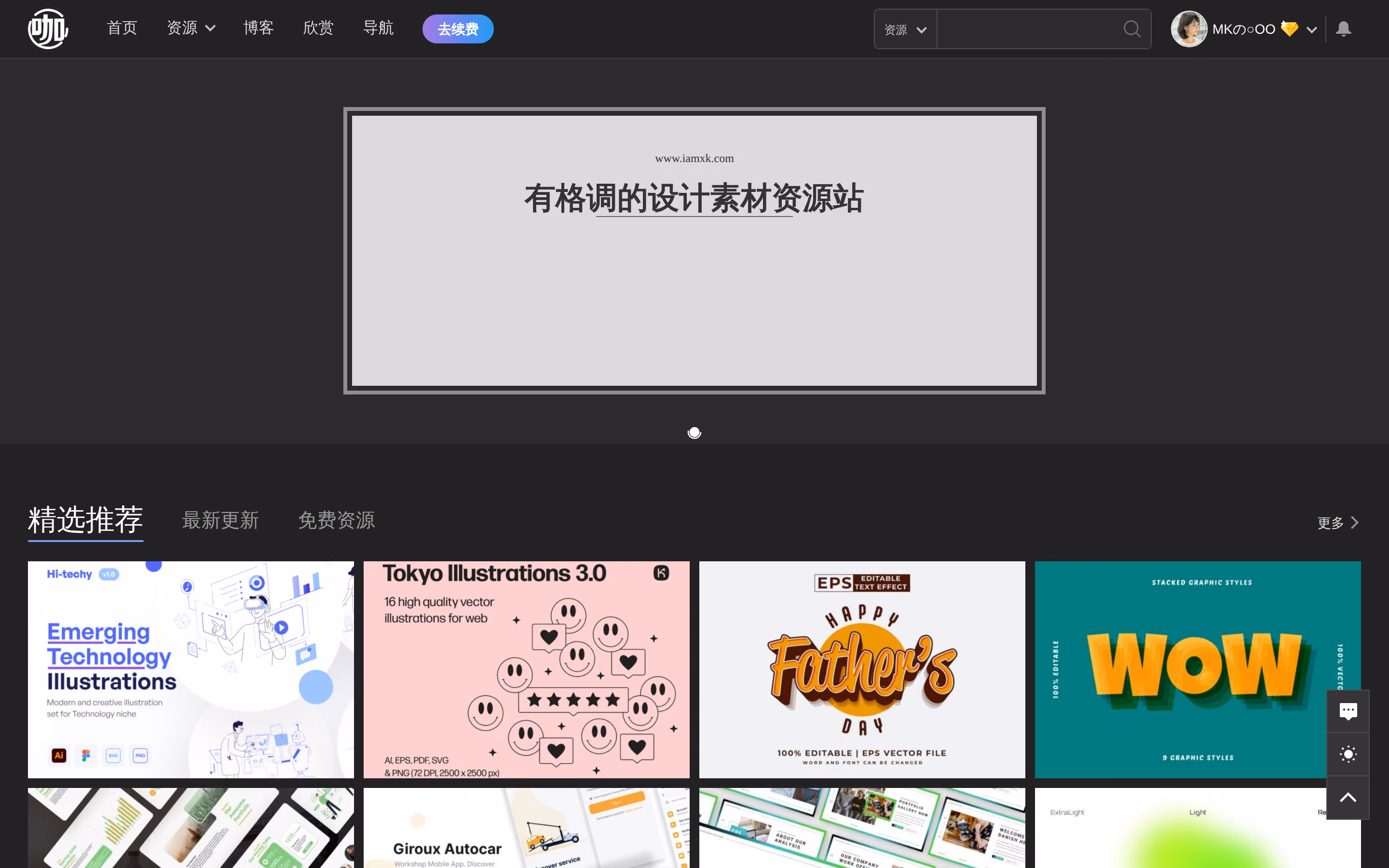
Task: Go to 首页 in the navigation
Action: [x=122, y=28]
